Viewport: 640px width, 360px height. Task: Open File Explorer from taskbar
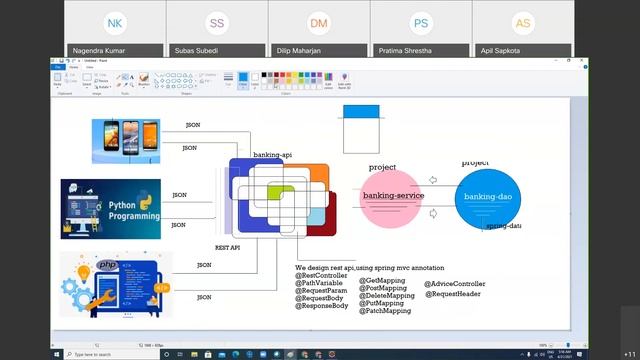click(194, 354)
